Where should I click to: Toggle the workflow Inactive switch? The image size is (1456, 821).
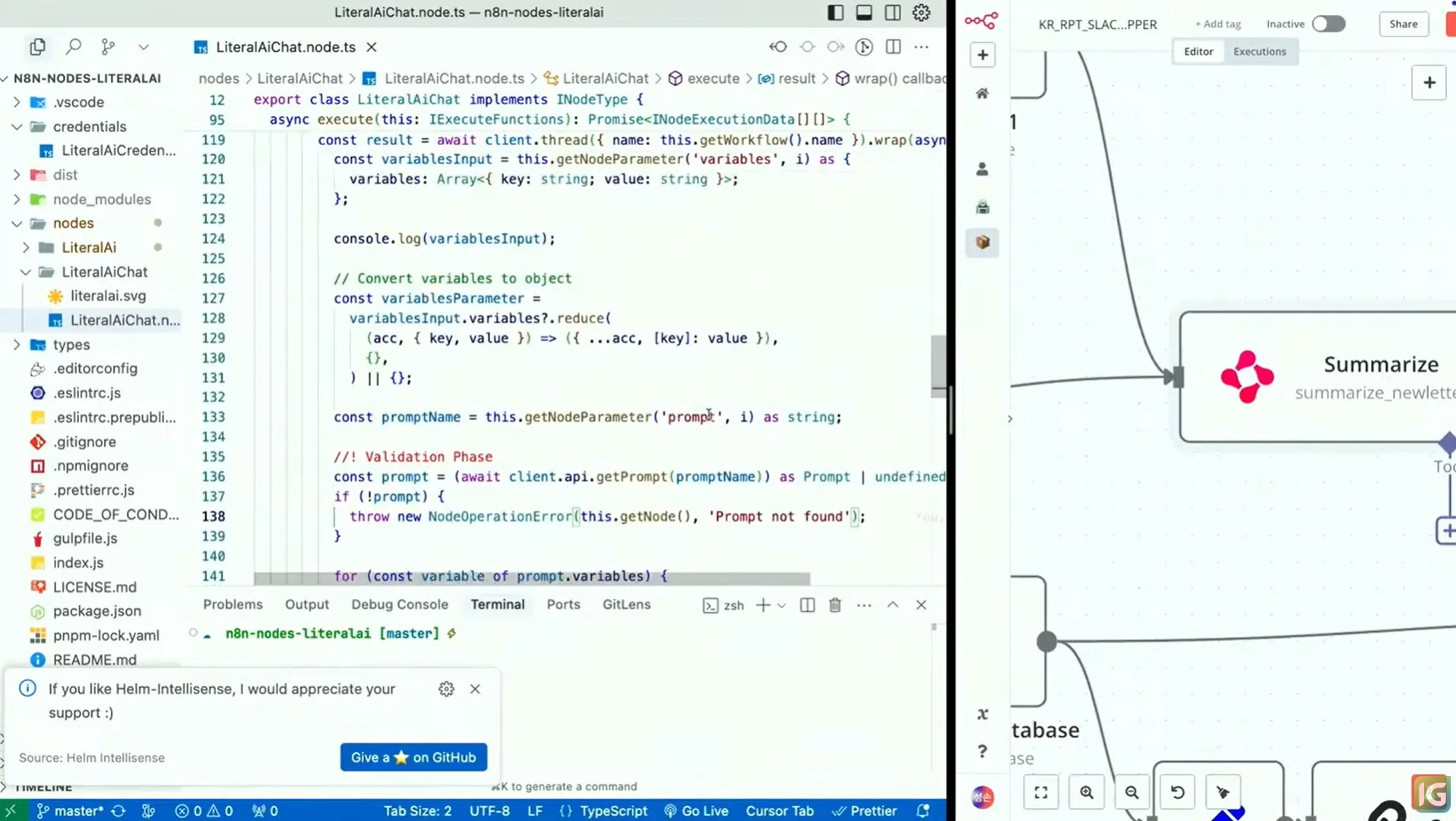coord(1328,24)
